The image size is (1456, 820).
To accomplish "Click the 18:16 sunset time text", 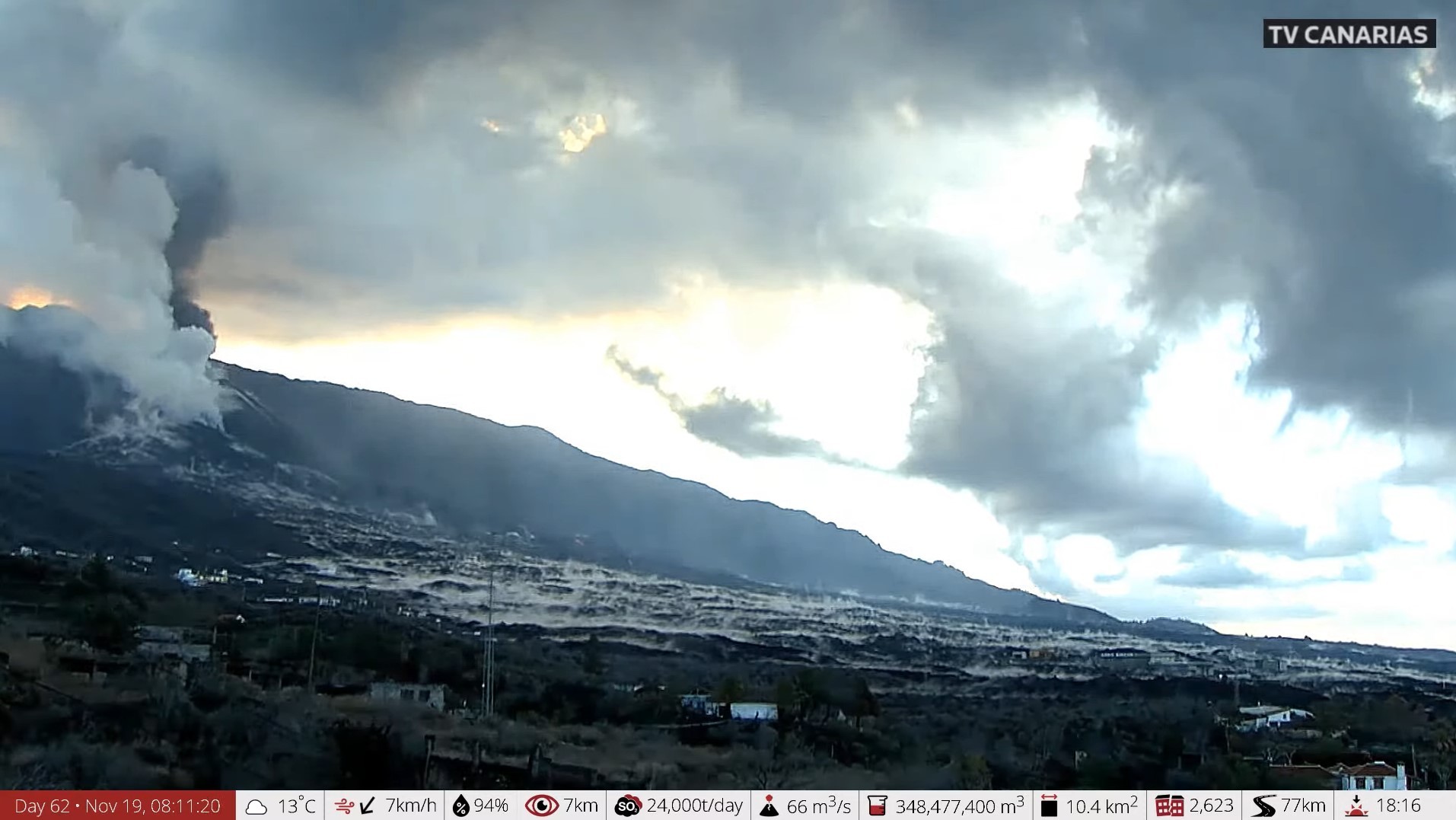I will point(1399,806).
